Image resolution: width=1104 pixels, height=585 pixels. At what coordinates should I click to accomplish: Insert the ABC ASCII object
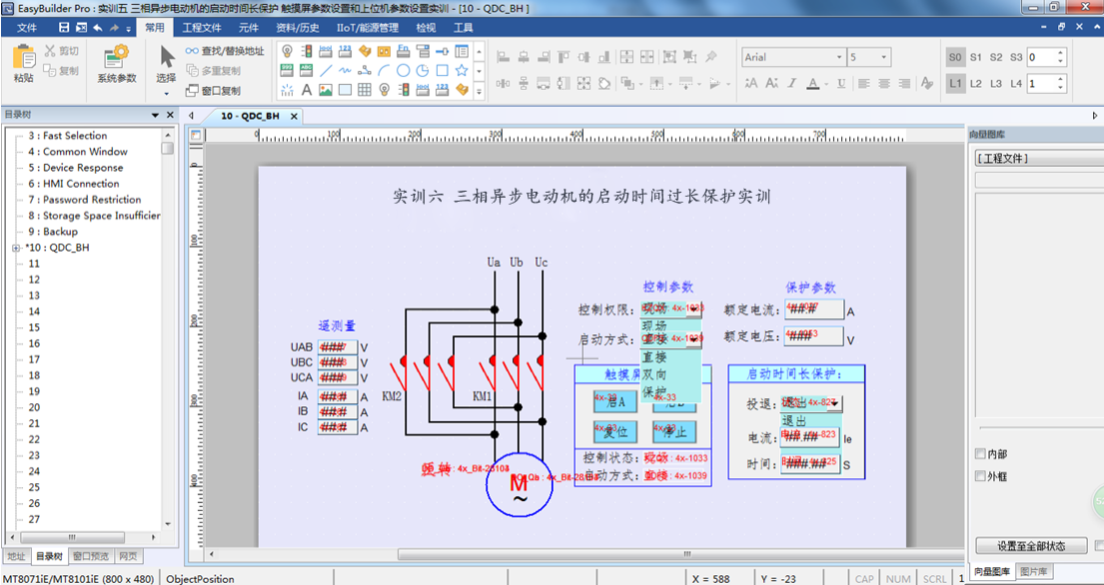coord(306,70)
